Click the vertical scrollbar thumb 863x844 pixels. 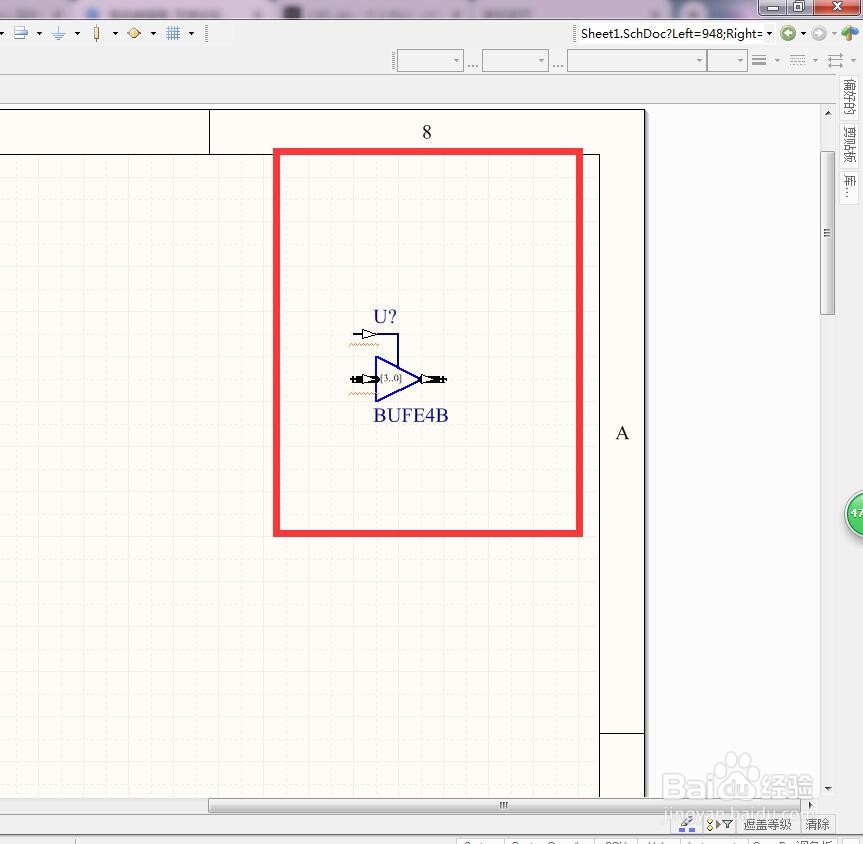[827, 232]
